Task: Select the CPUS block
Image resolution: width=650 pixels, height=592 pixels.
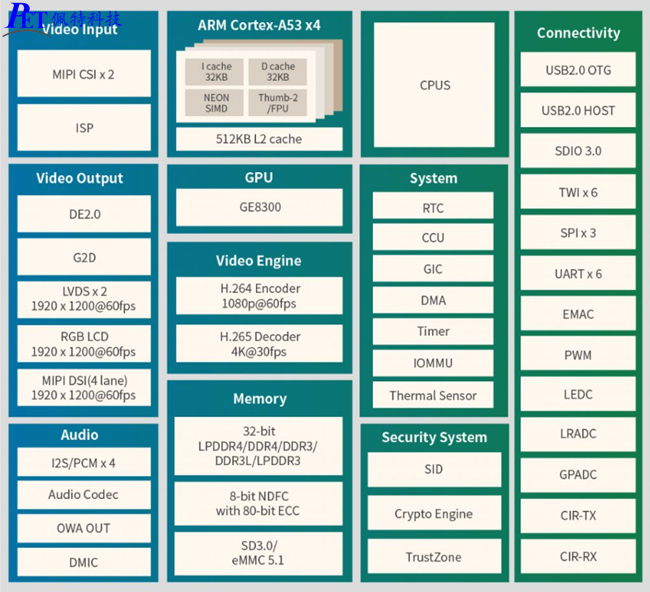Action: (x=434, y=85)
